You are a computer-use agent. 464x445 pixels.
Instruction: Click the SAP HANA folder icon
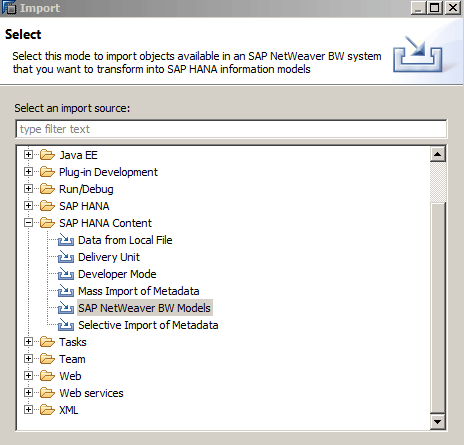[x=47, y=206]
